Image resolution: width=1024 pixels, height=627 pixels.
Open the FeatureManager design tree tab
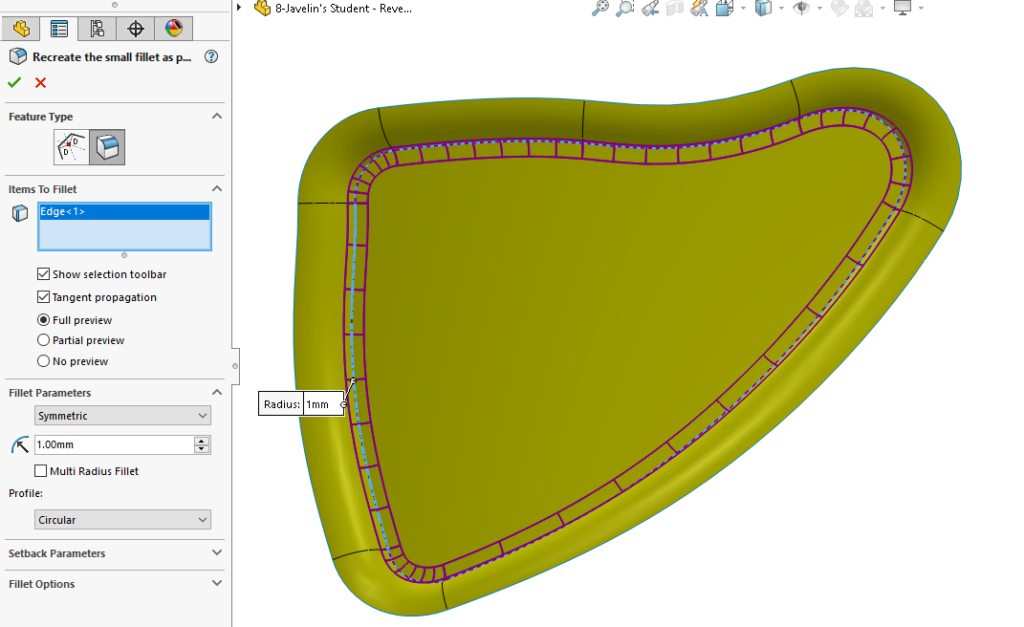21,29
